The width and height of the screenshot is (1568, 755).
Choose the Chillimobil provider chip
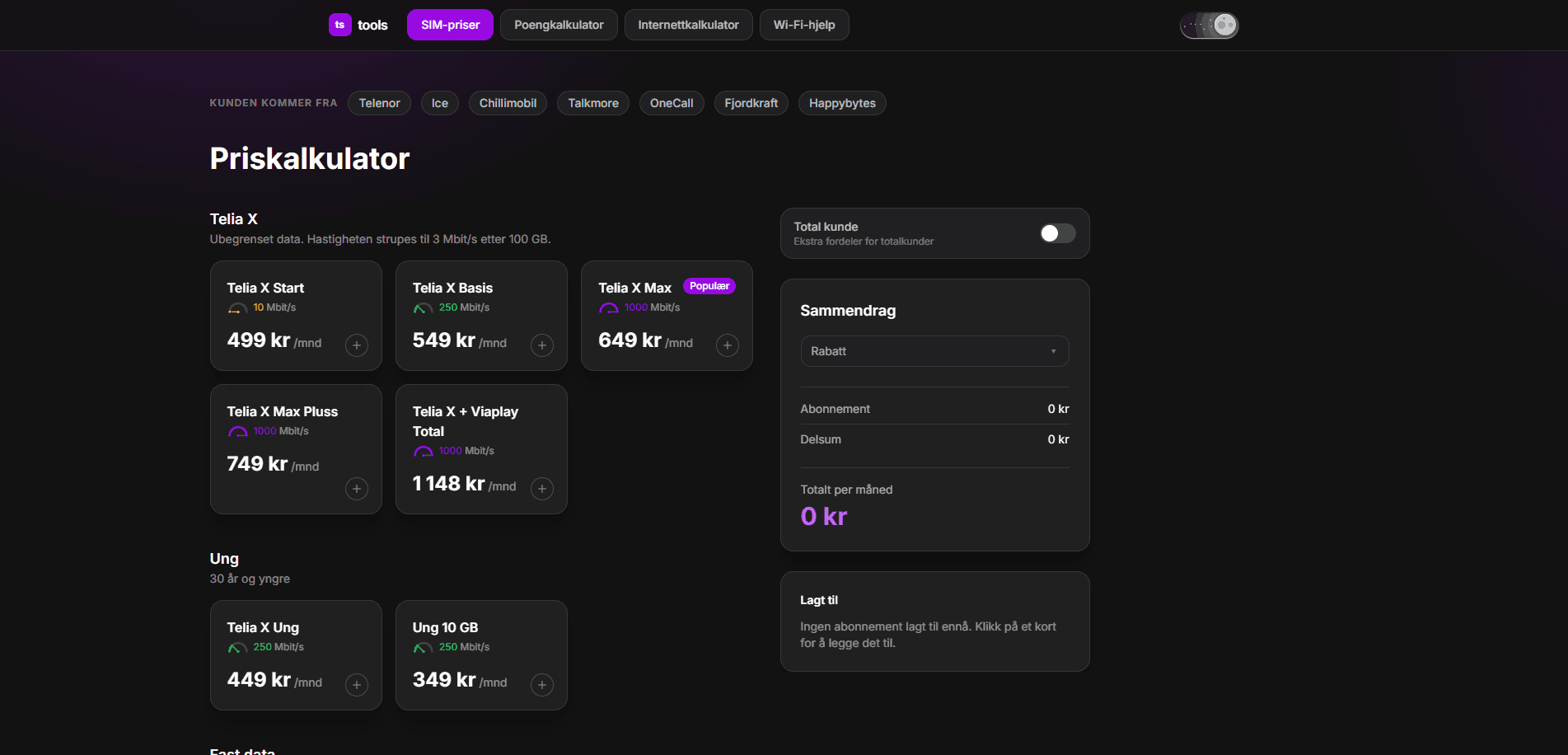[x=508, y=103]
